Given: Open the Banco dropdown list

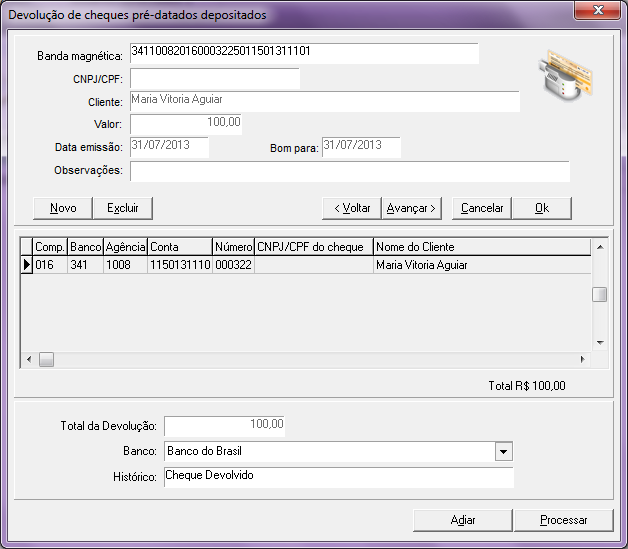Looking at the screenshot, I should pyautogui.click(x=502, y=452).
